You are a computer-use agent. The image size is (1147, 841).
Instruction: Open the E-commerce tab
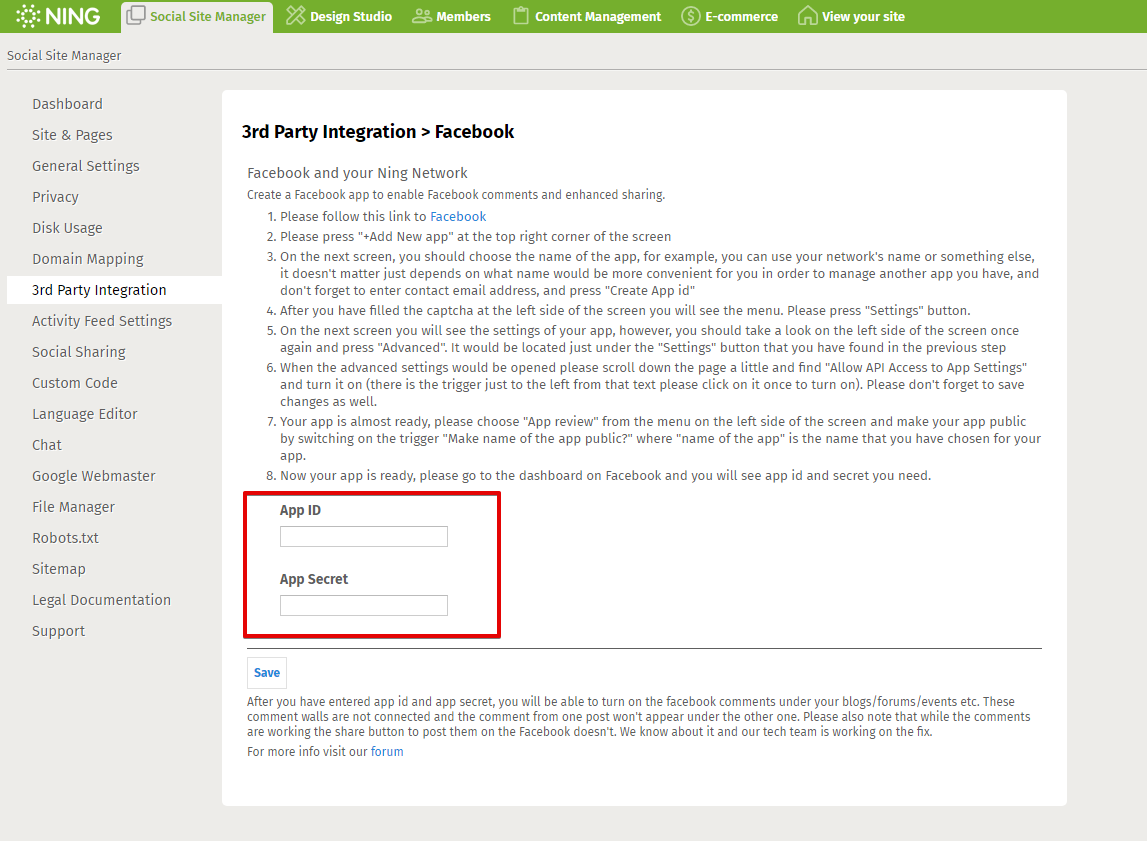[x=729, y=16]
